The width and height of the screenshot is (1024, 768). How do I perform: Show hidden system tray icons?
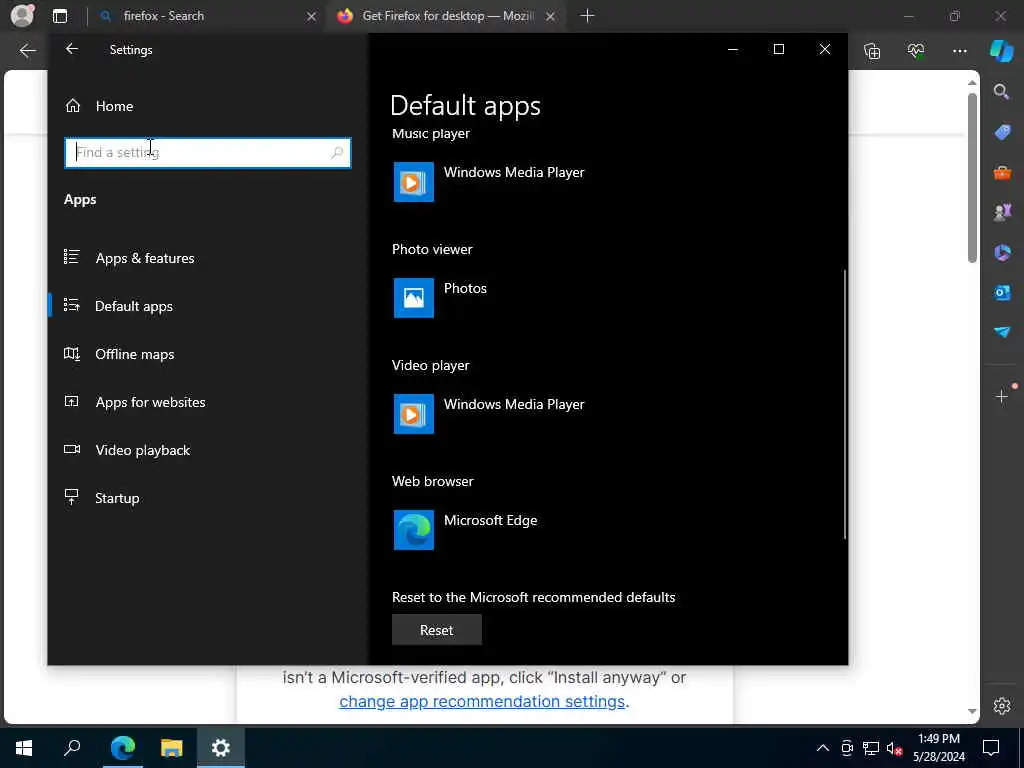coord(822,748)
